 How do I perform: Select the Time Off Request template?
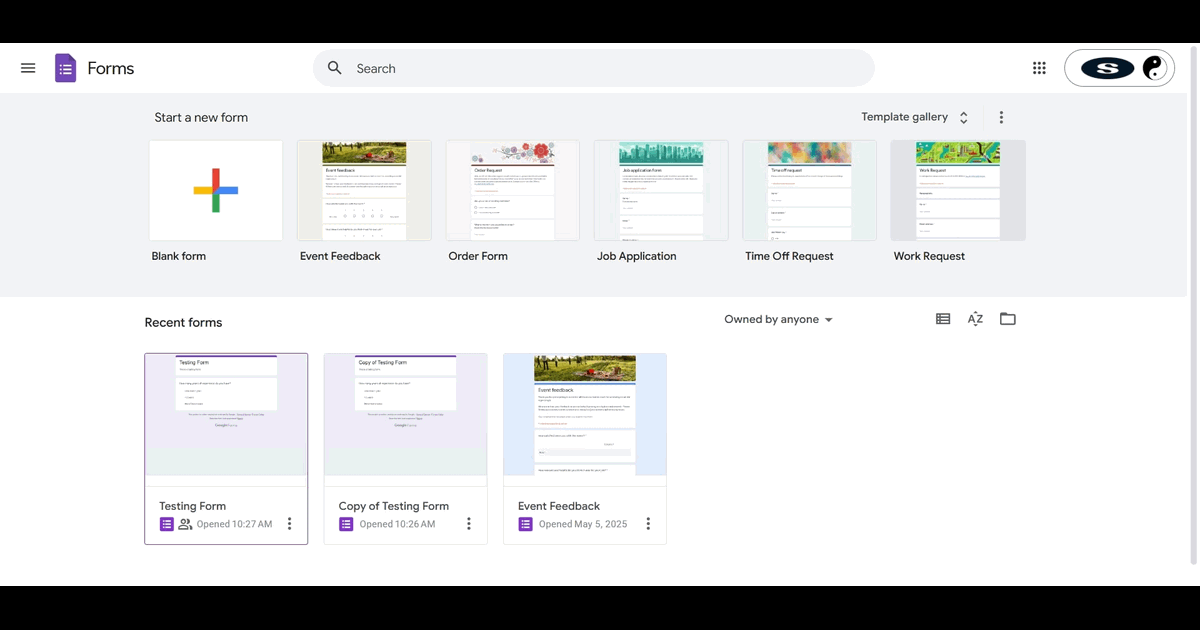point(809,190)
